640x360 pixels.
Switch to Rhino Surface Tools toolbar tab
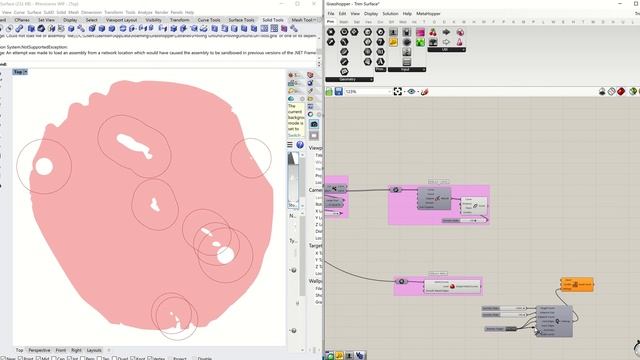click(x=241, y=20)
